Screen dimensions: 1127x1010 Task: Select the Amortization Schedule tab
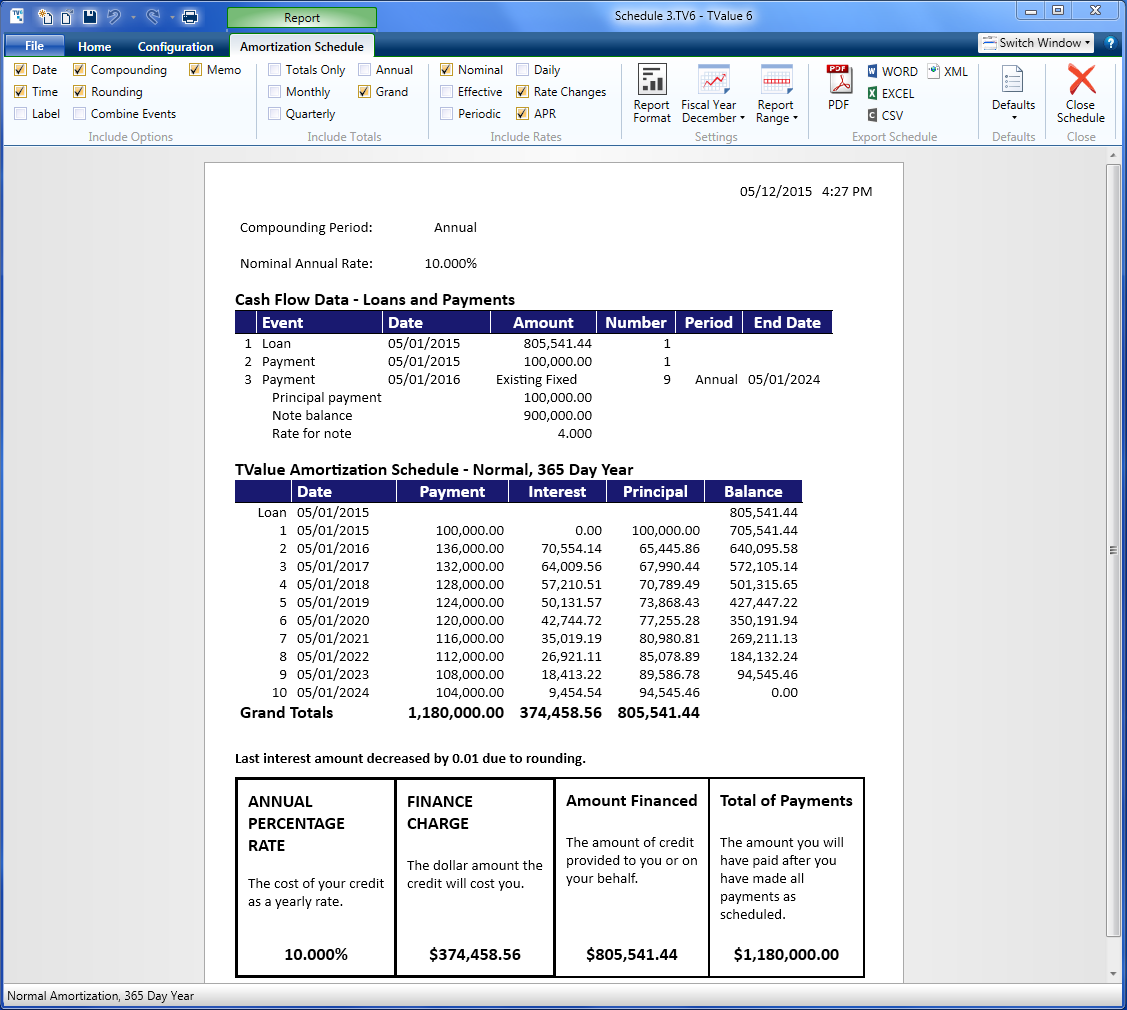(302, 46)
